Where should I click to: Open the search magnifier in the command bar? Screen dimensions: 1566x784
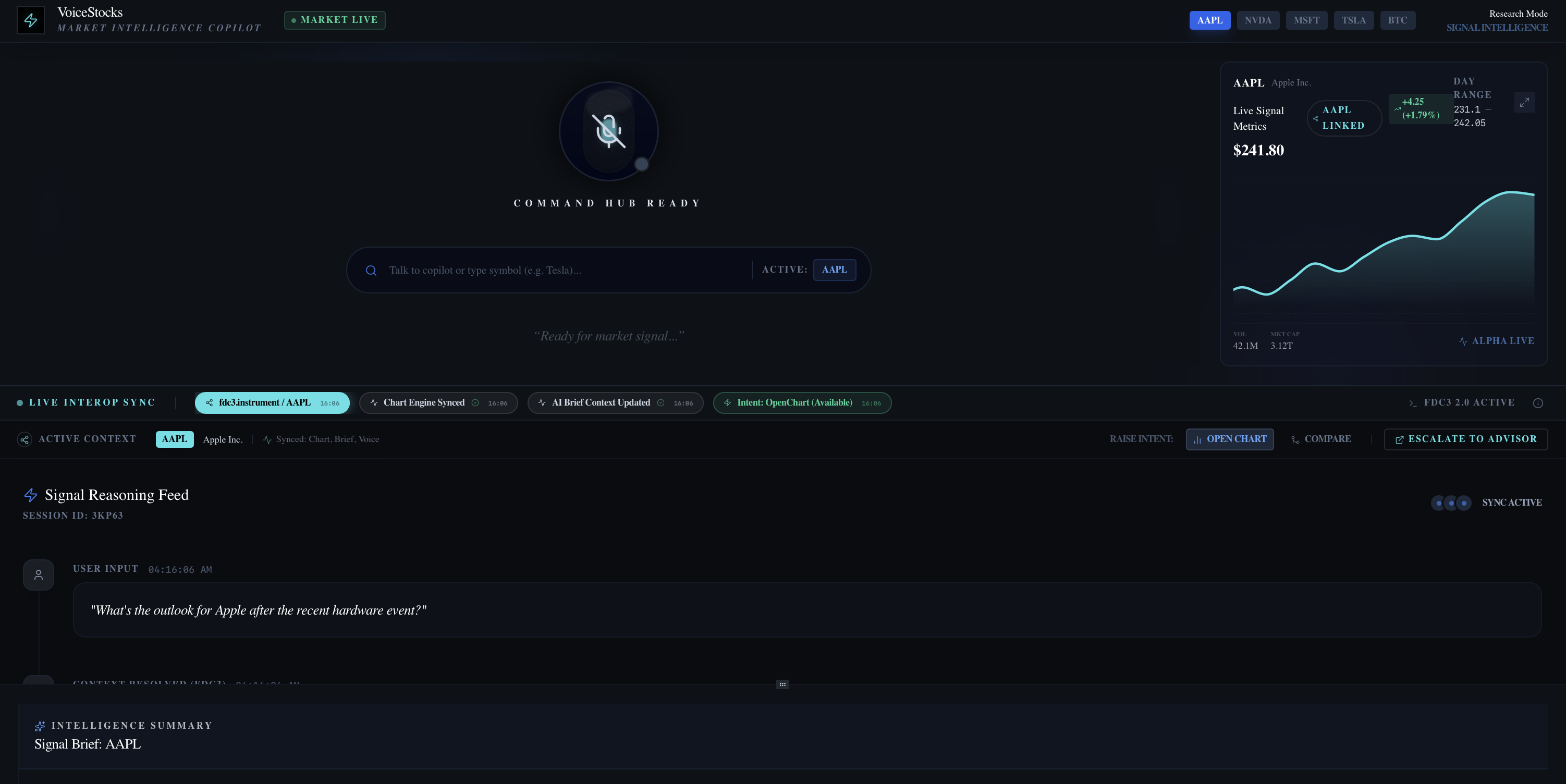click(x=372, y=270)
